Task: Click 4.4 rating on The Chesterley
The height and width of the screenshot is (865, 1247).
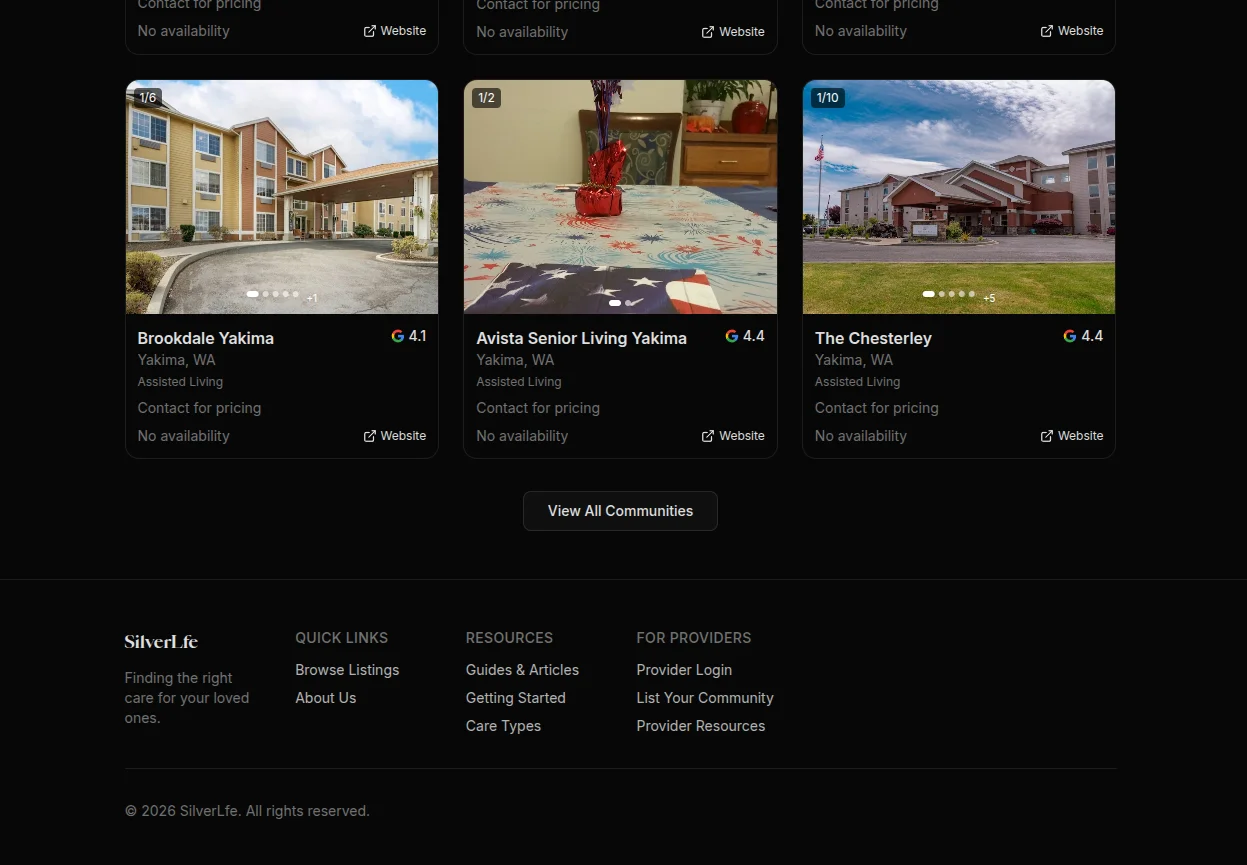Action: click(x=1092, y=336)
